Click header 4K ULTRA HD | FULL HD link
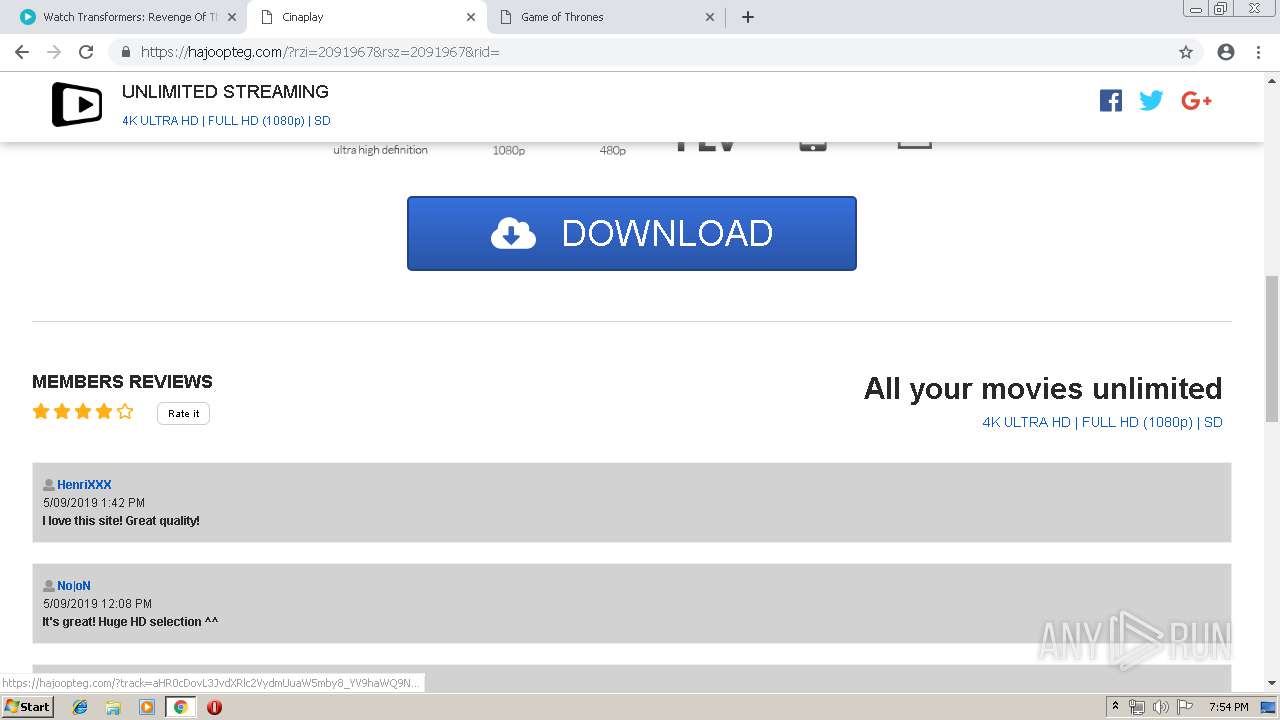The width and height of the screenshot is (1280, 720). (x=226, y=121)
